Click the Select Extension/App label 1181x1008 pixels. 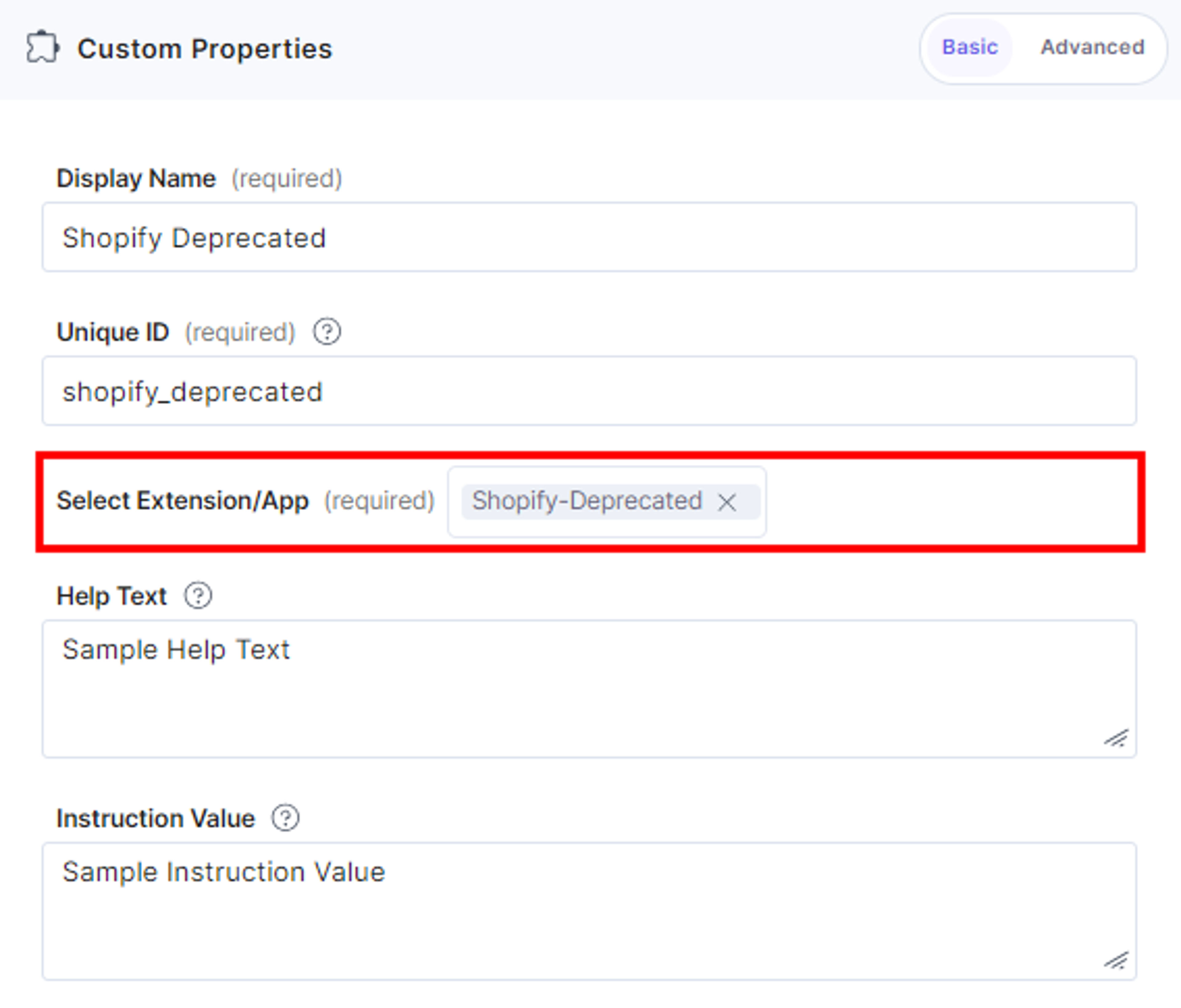(x=182, y=501)
